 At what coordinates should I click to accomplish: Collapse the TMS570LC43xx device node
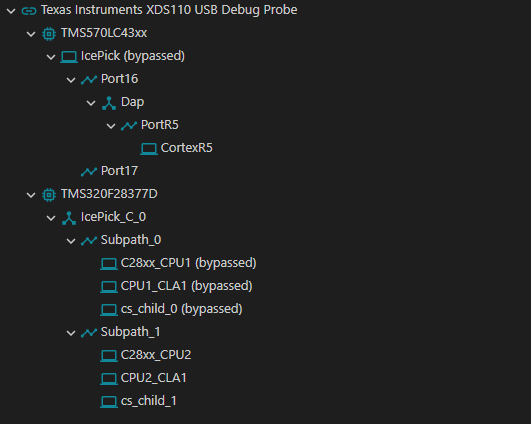click(x=31, y=34)
